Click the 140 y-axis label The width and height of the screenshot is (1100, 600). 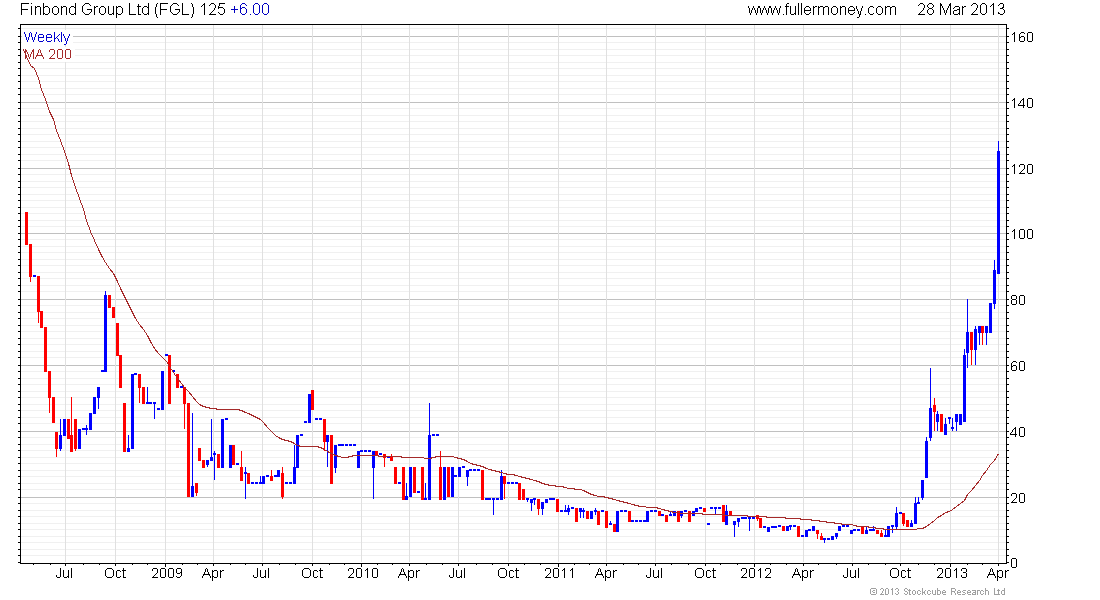1021,103
